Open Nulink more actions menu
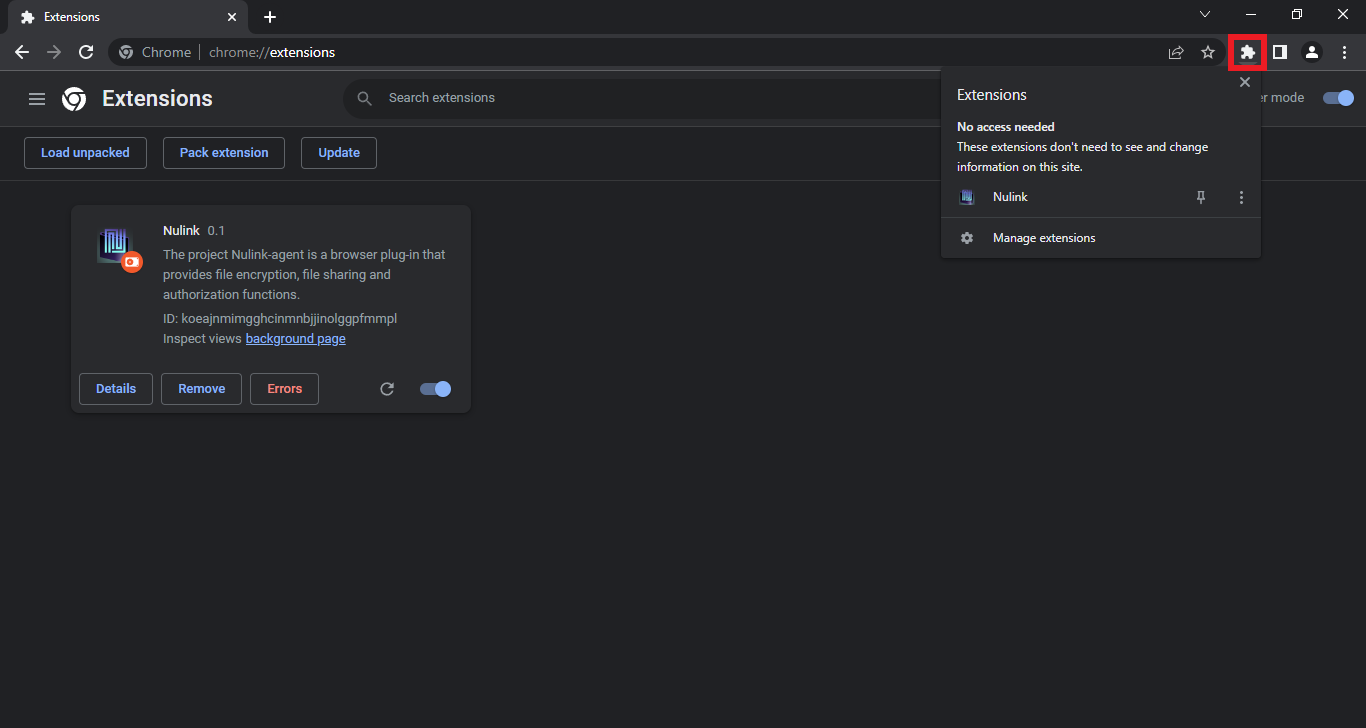Viewport: 1366px width, 728px height. 1241,198
